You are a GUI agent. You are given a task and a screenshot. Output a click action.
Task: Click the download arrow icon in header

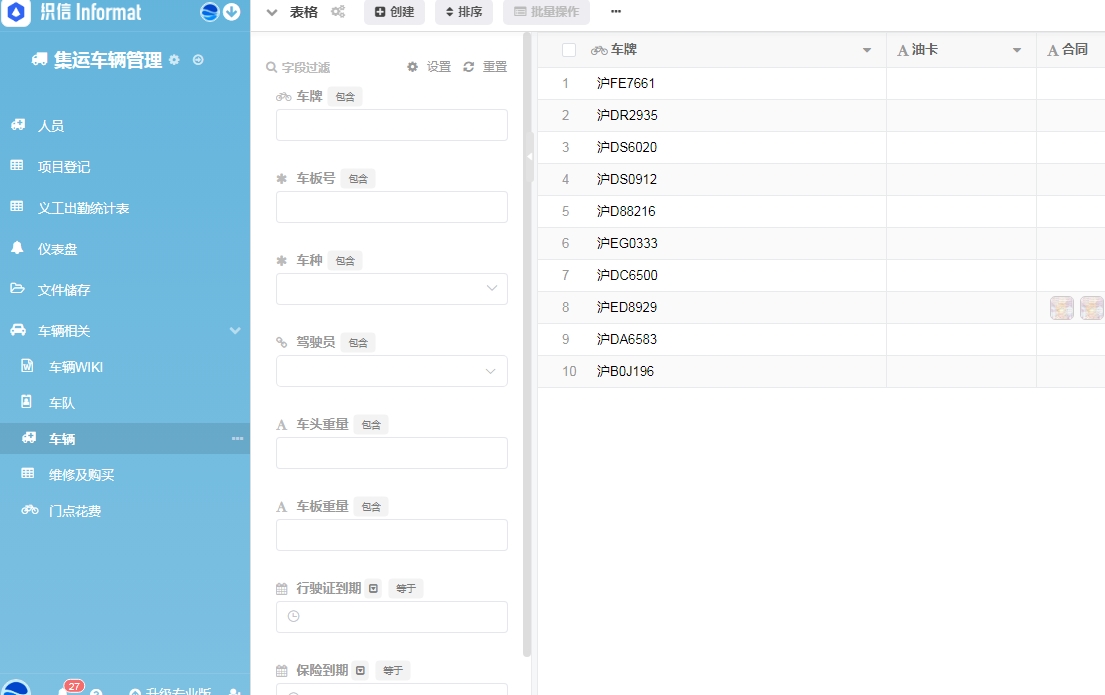231,12
